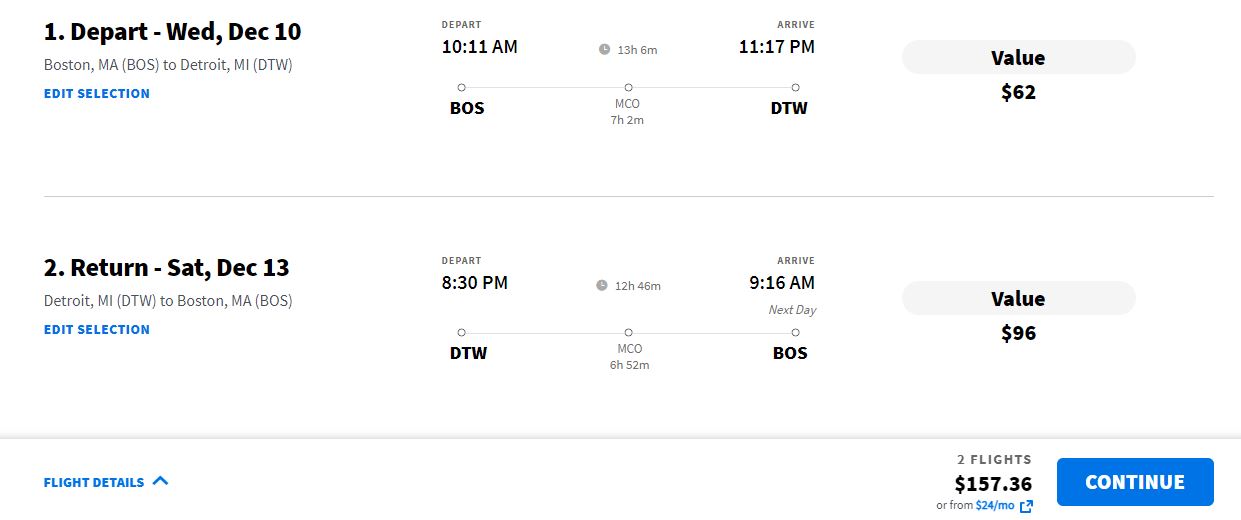This screenshot has width=1241, height=520.
Task: Click the $157.36 total price
Action: [x=993, y=484]
